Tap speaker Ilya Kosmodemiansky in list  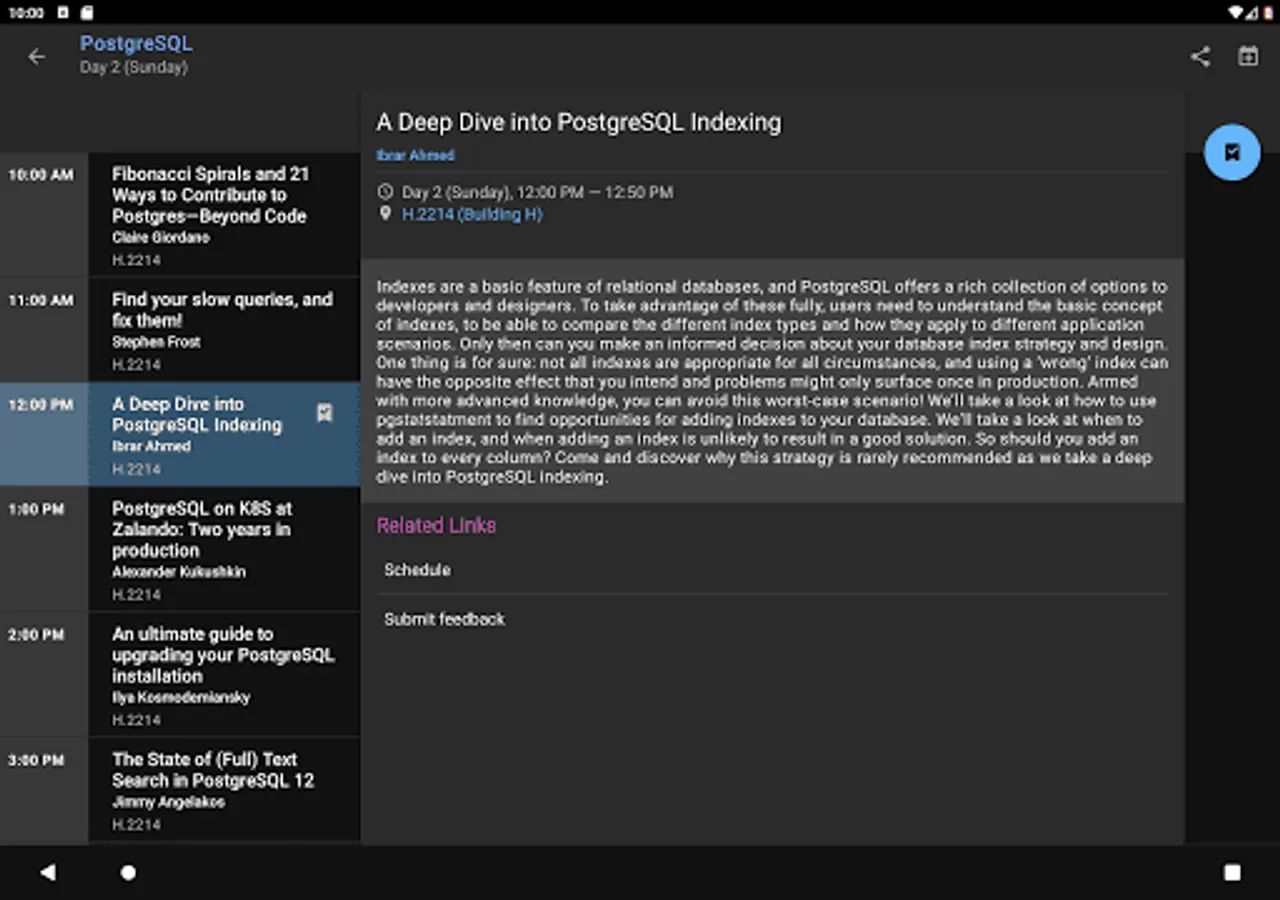pos(181,697)
